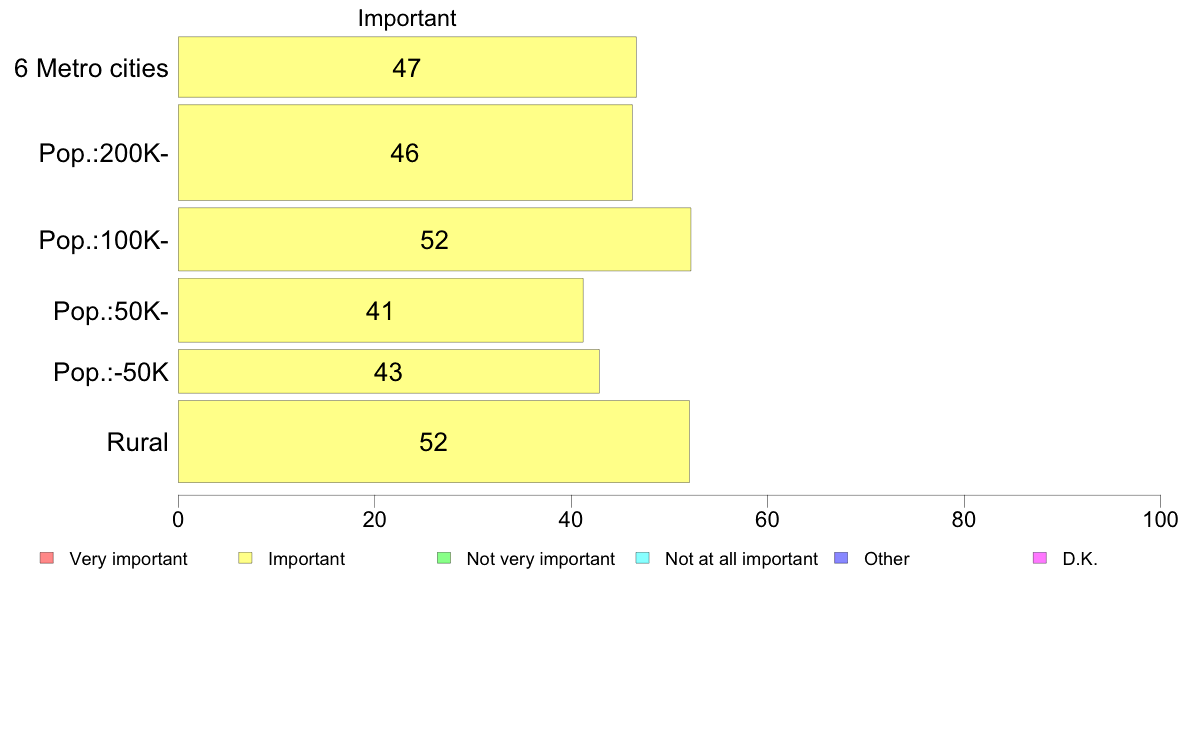Select the 6 Metro cities bar

(407, 67)
